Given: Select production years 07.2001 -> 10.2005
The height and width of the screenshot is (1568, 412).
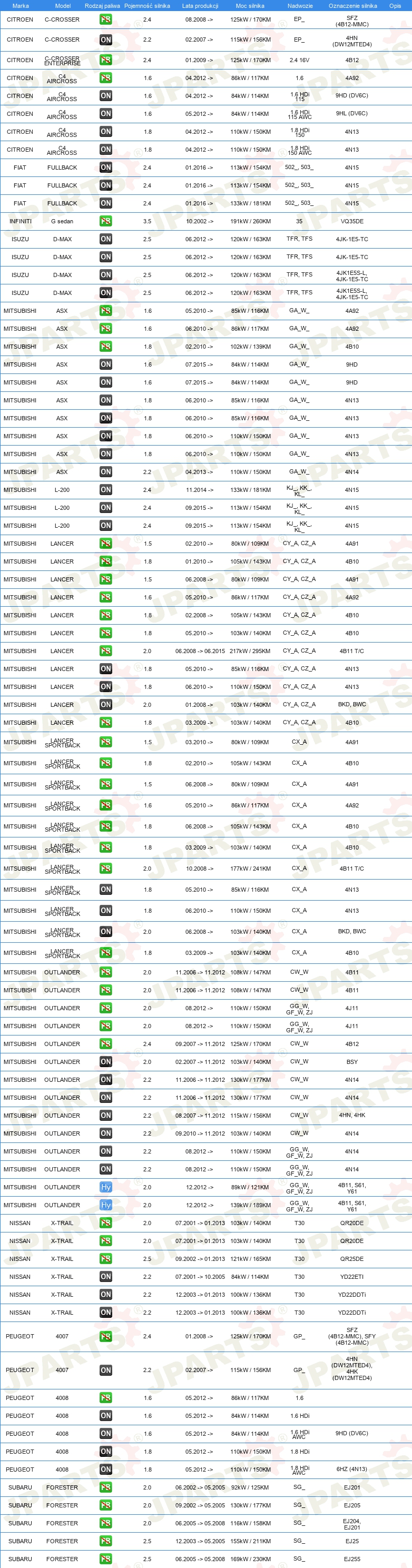Looking at the screenshot, I should click(x=200, y=1277).
